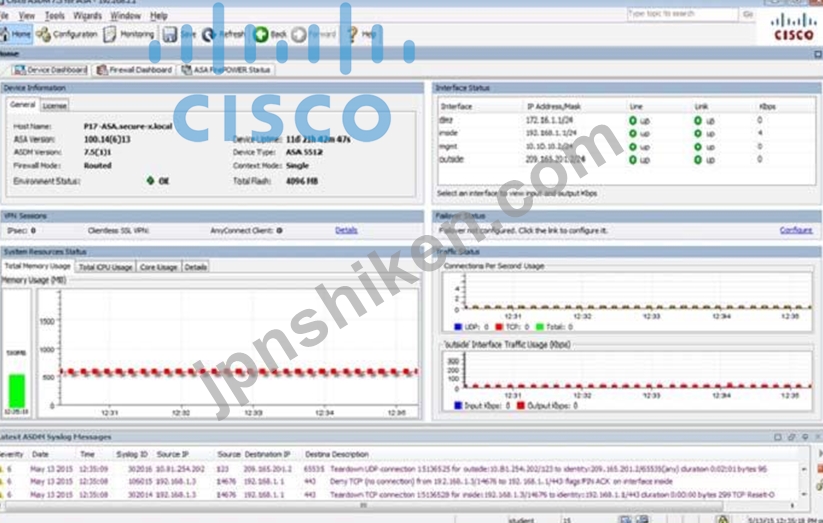Click the second connection icon in status bar
This screenshot has width=823, height=523.
pyautogui.click(x=642, y=519)
